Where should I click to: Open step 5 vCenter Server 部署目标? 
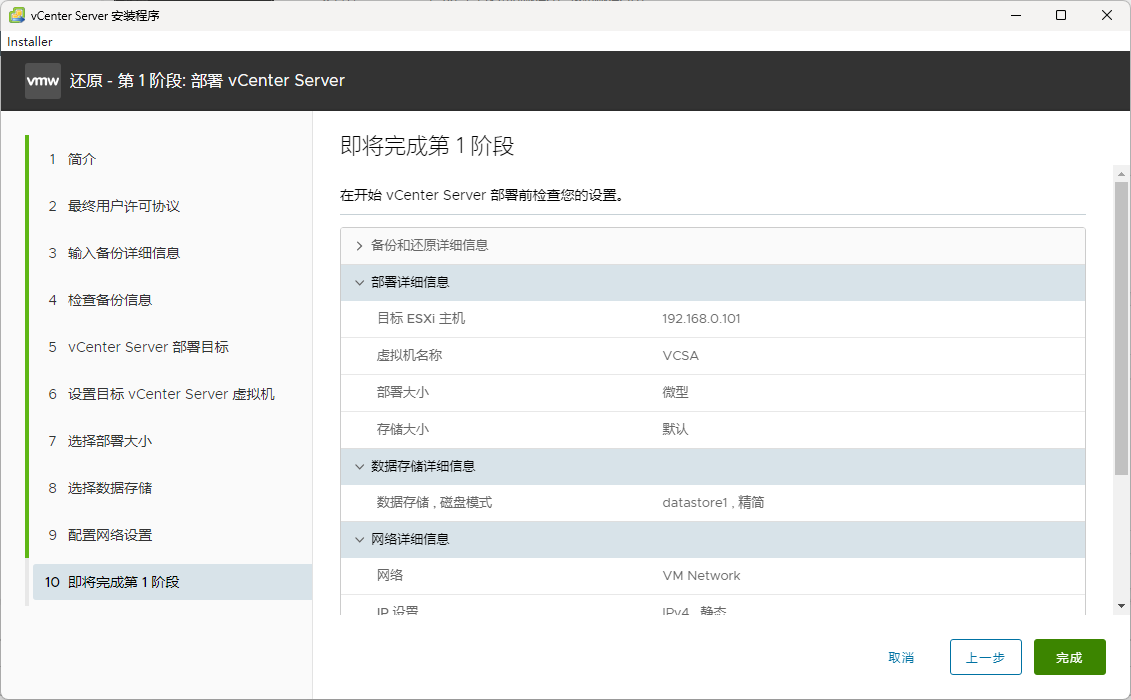(148, 347)
